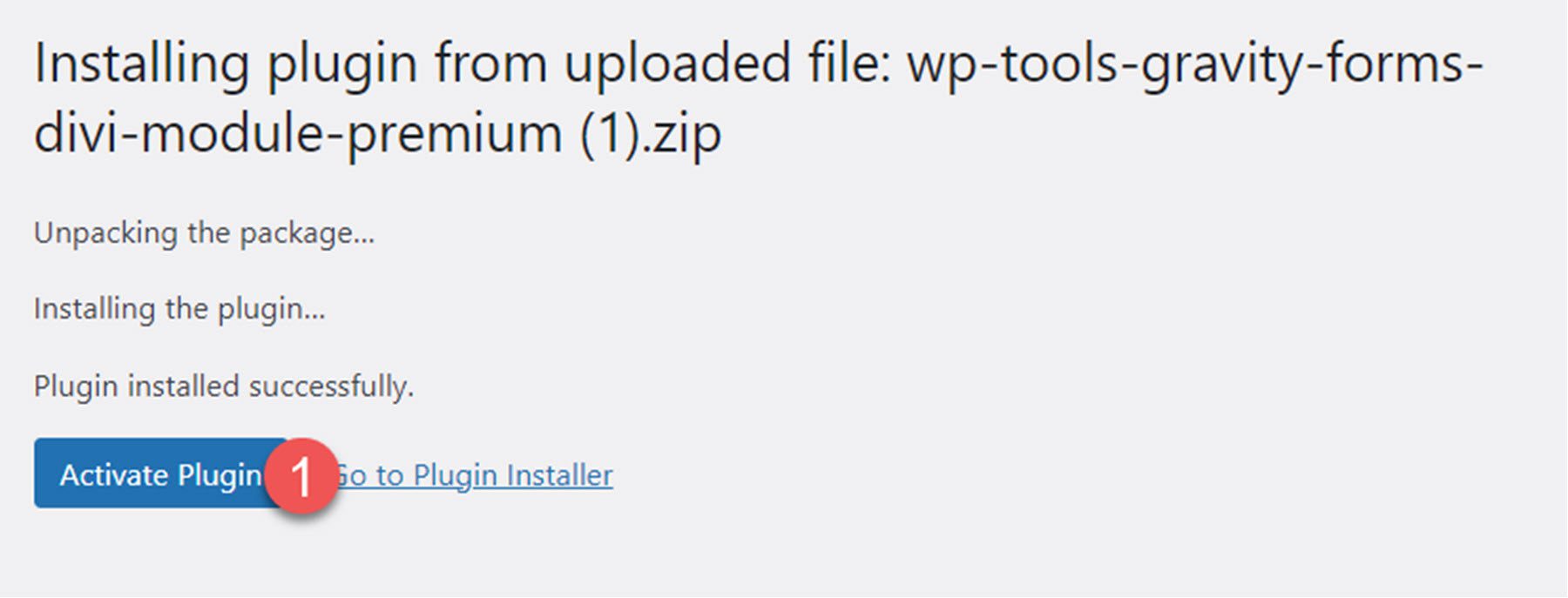Click the 'Installing the plugin…' status line
The width and height of the screenshot is (1568, 598).
pos(179,309)
